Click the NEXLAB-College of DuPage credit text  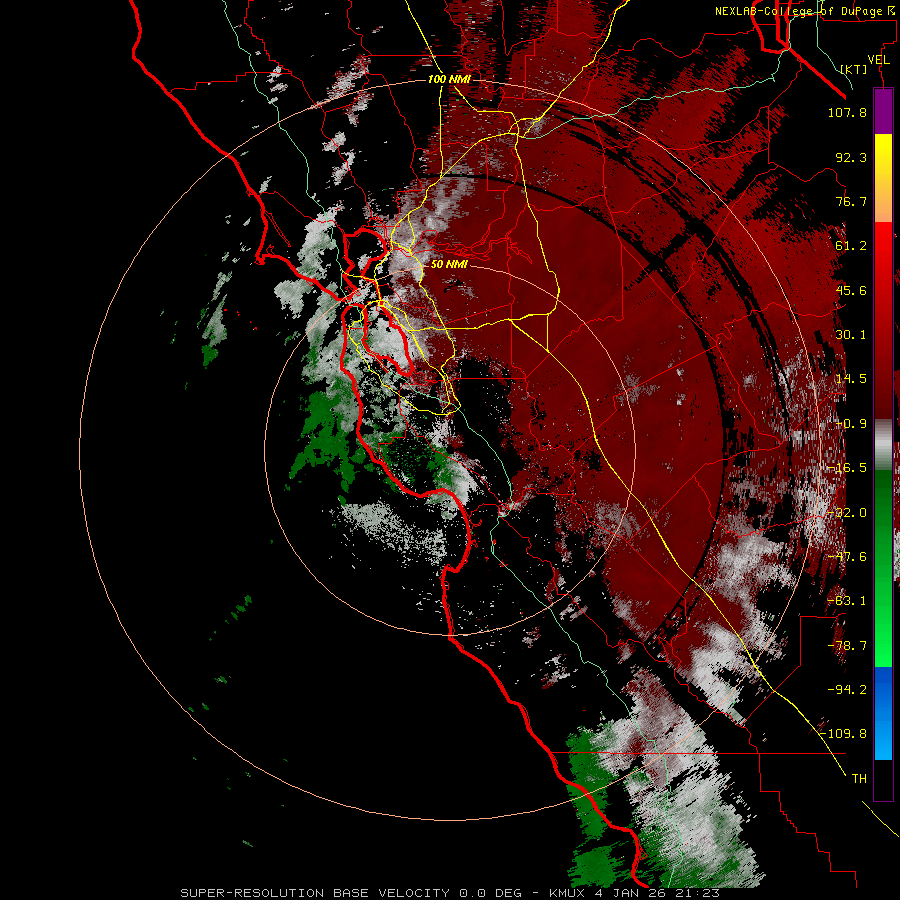click(806, 11)
